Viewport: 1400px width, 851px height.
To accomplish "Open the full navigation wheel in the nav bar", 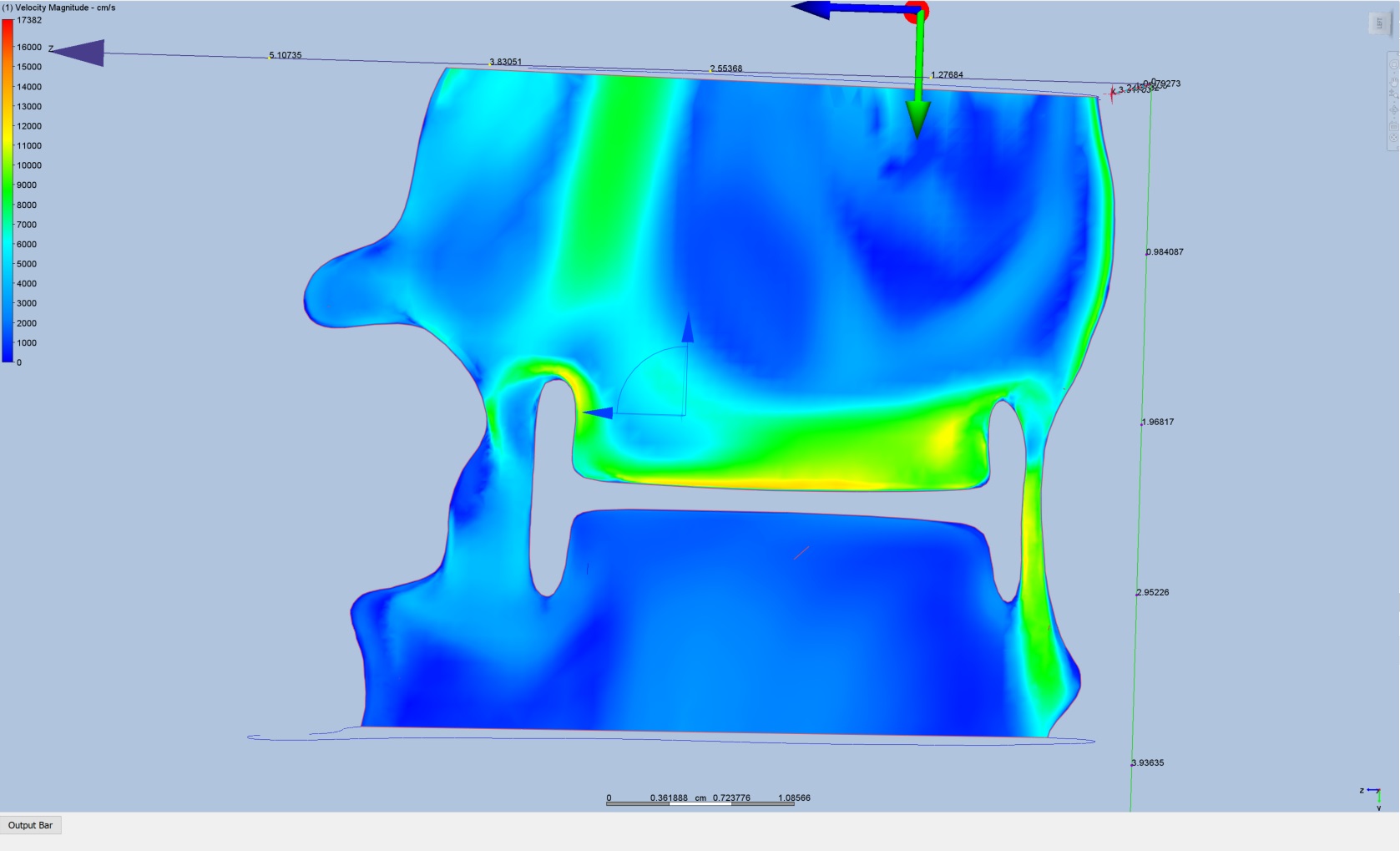I will 1394,64.
